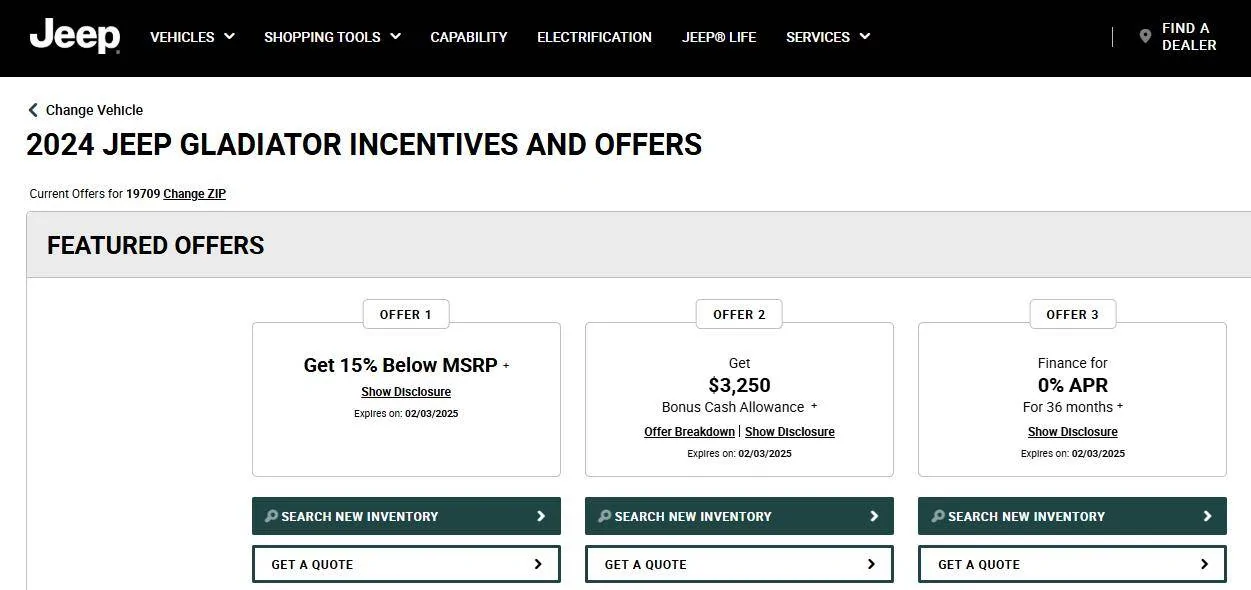Click the For 36 months text
Image resolution: width=1251 pixels, height=590 pixels.
pos(1068,407)
